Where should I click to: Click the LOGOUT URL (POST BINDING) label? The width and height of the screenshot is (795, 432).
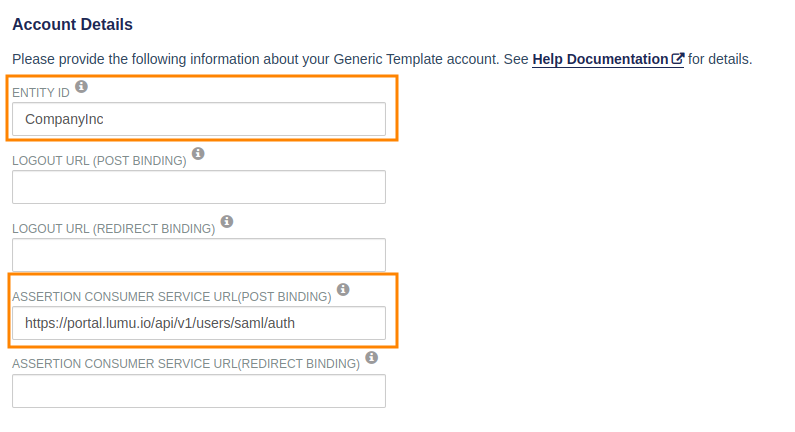(x=99, y=160)
